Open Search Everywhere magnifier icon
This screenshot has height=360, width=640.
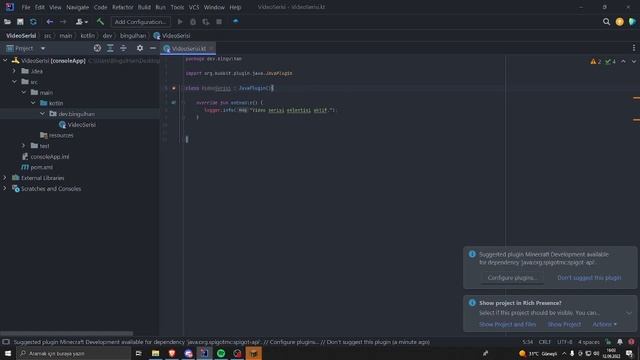click(606, 22)
